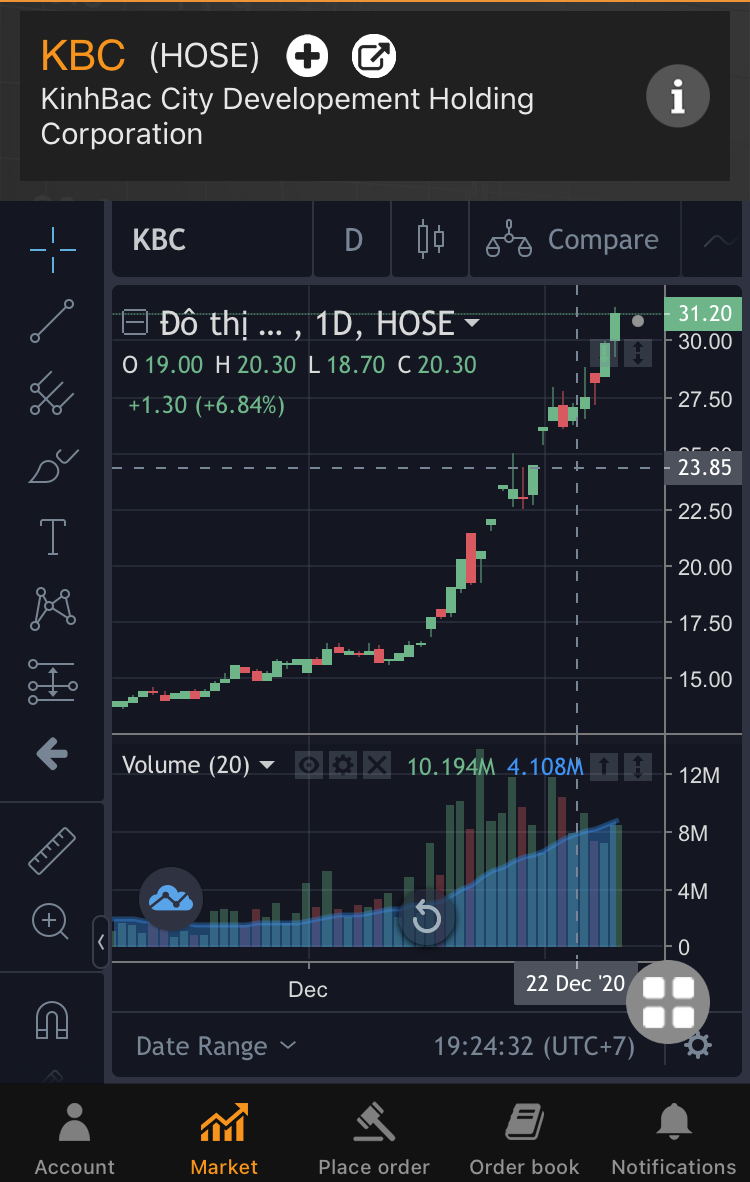Screen dimensions: 750x1182
Task: Open KBC chart in external window icon
Action: click(x=374, y=57)
